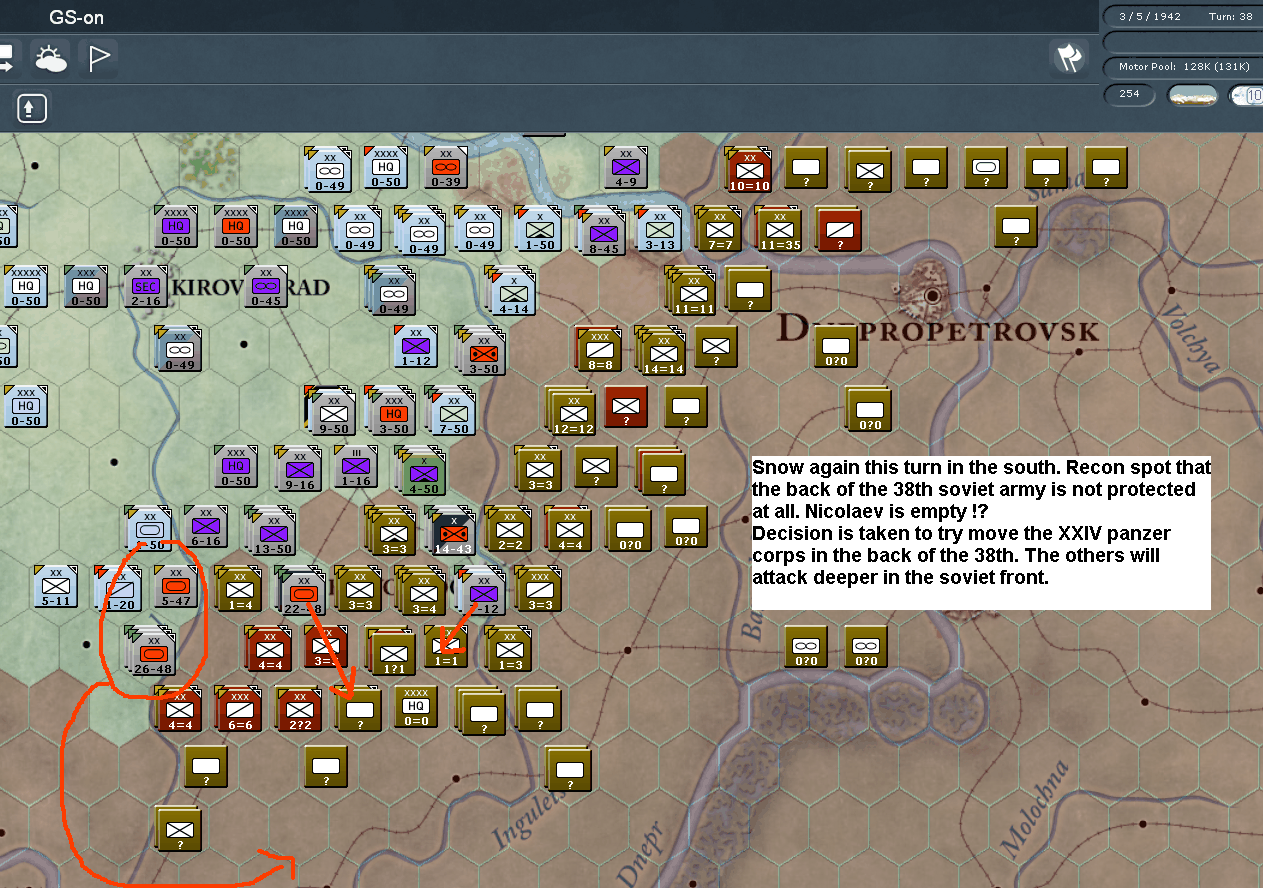Select the orange army HQ 0-50
Image resolution: width=1263 pixels, height=888 pixels.
pyautogui.click(x=236, y=227)
